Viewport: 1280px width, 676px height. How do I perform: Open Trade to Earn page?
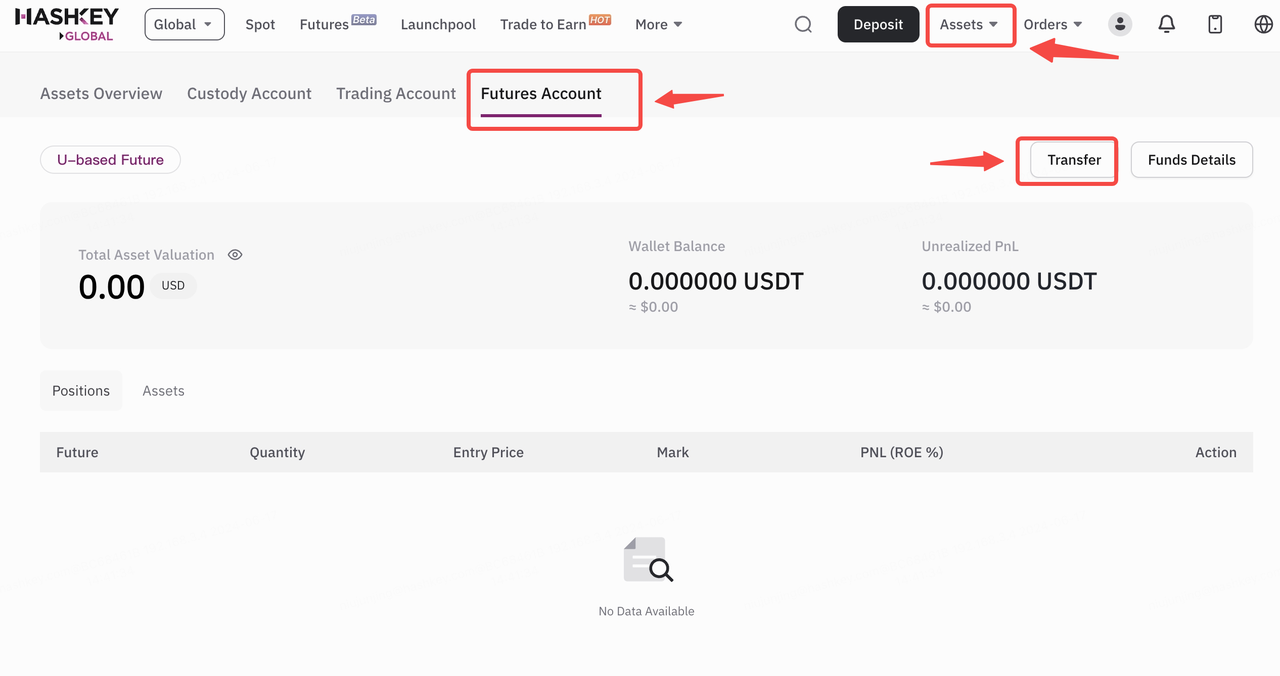555,24
